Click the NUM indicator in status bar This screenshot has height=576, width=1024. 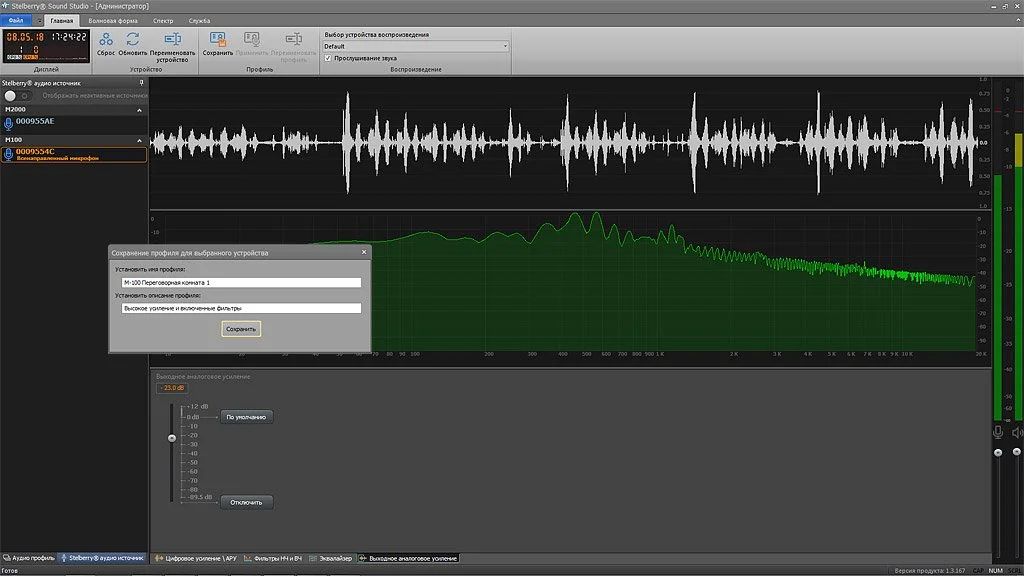(995, 571)
